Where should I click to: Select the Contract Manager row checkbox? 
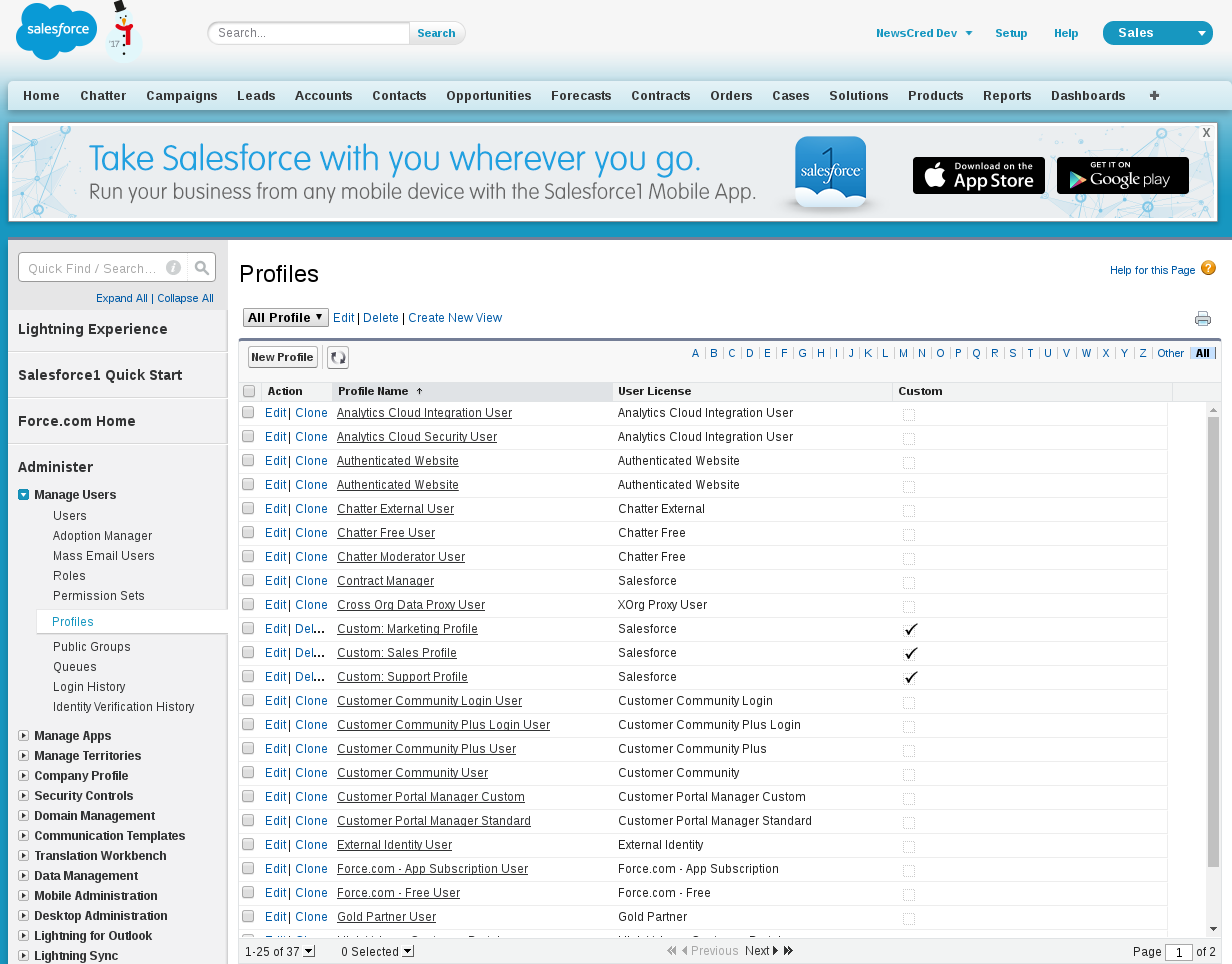coord(248,580)
